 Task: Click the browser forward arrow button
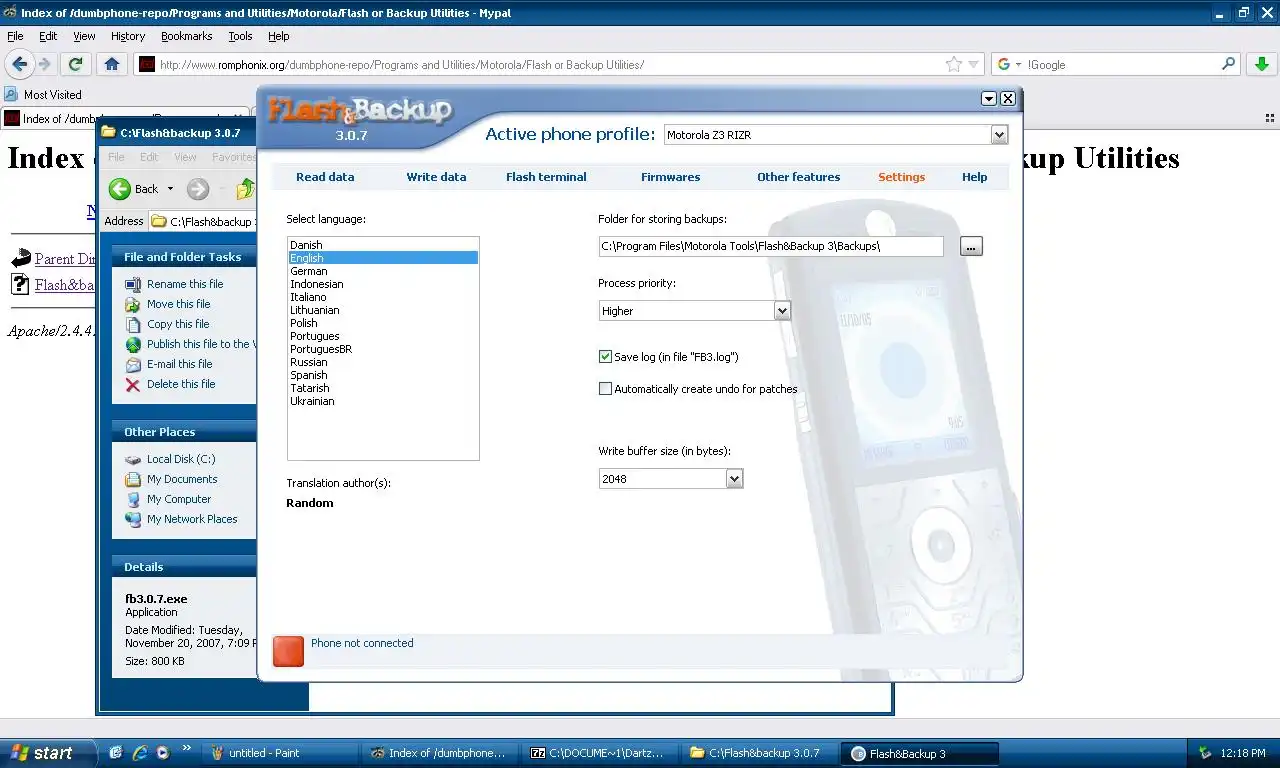(x=44, y=64)
